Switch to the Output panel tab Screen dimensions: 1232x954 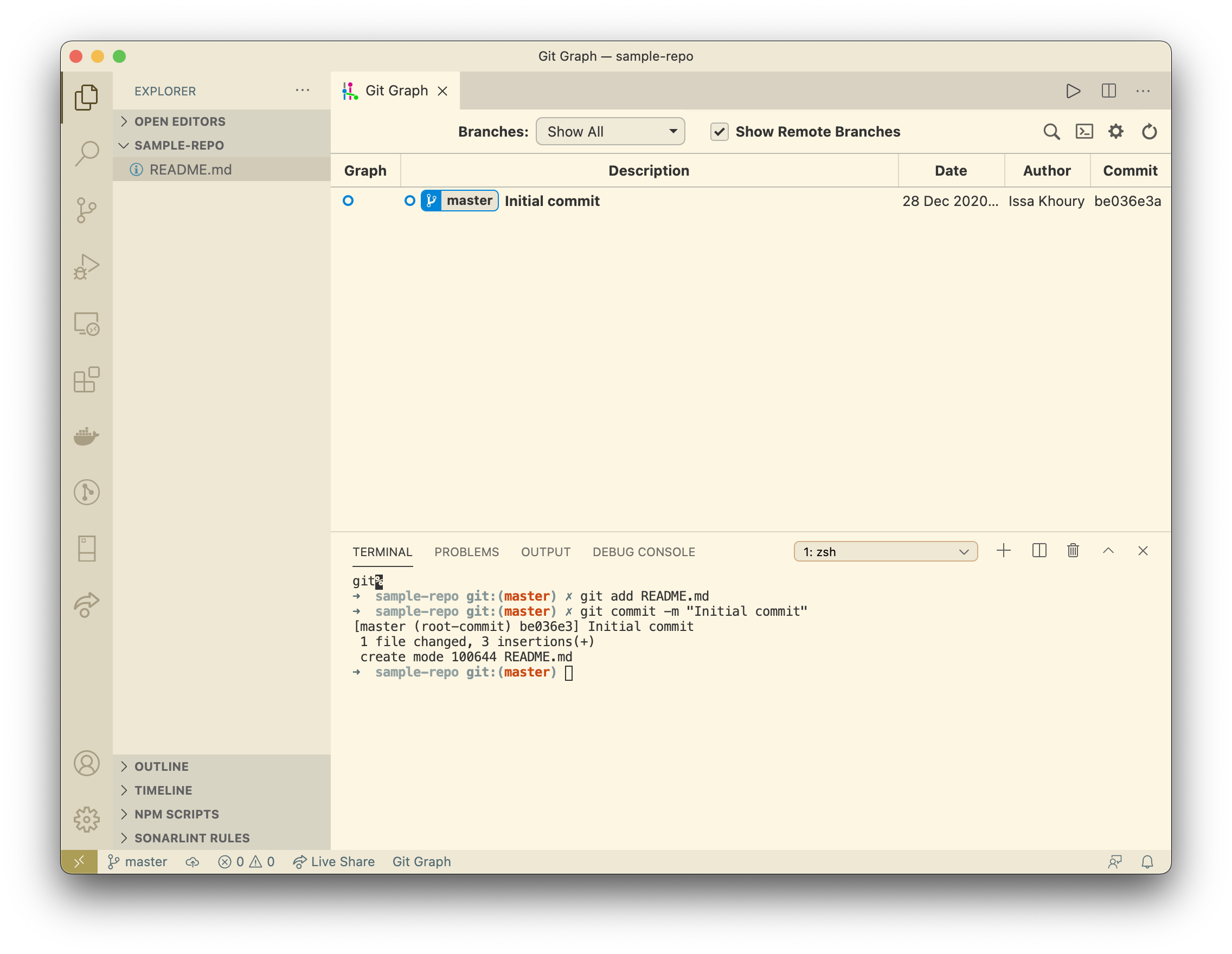point(546,552)
